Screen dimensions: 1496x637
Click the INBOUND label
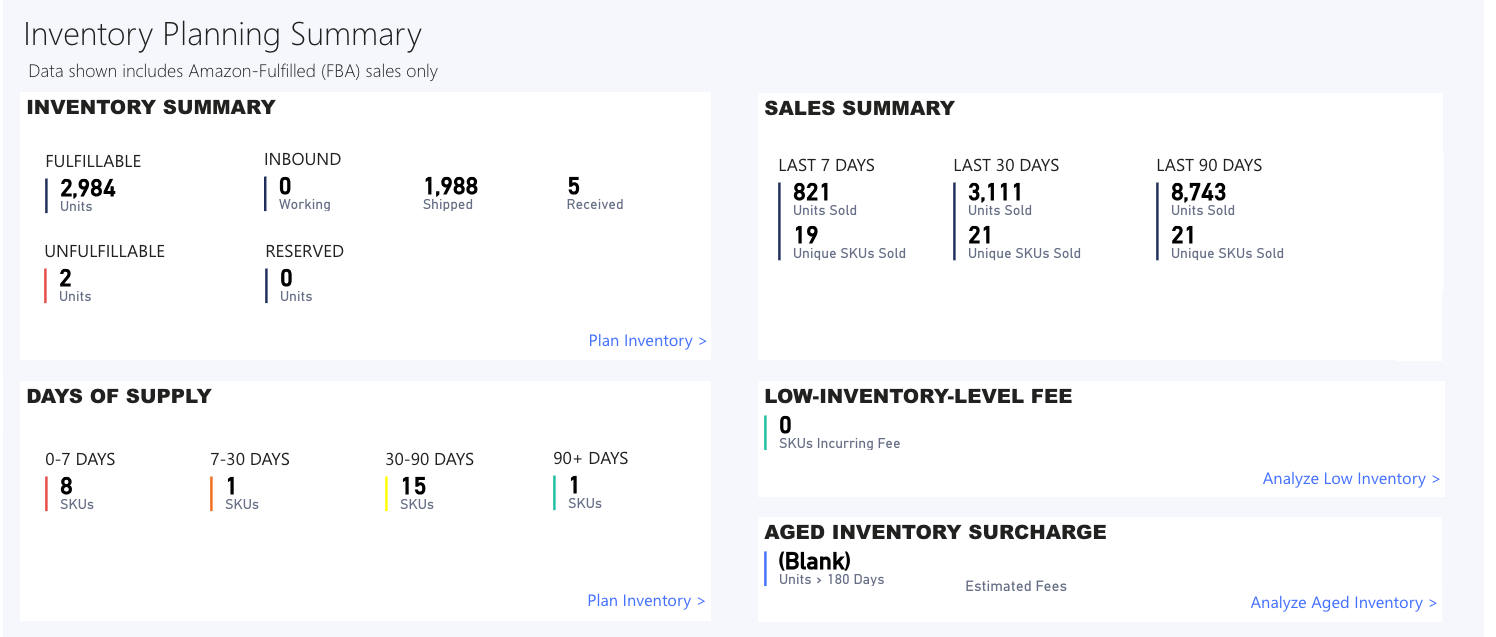(303, 159)
